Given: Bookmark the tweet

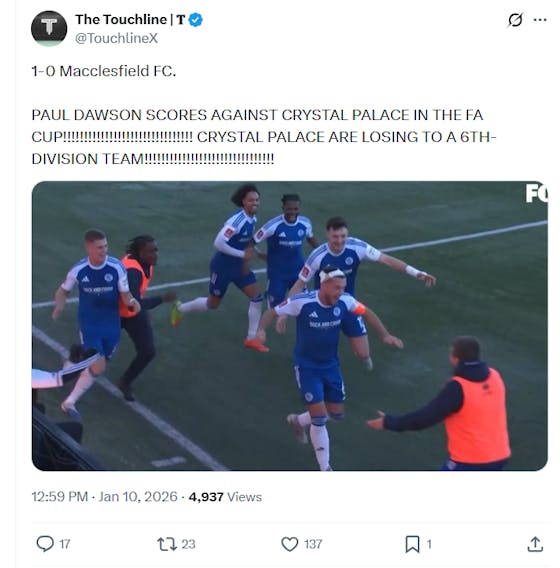Looking at the screenshot, I should coord(412,544).
